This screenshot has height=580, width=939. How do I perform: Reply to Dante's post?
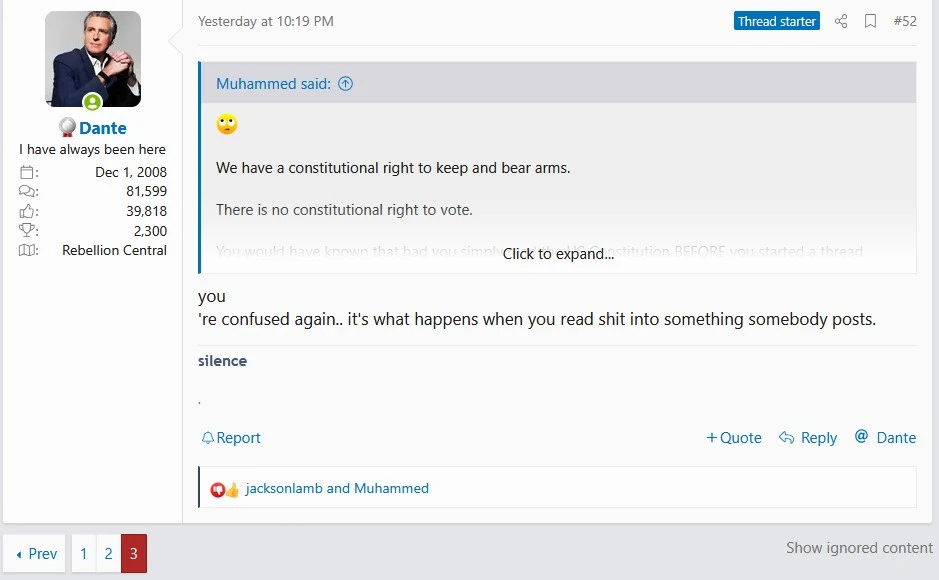[808, 438]
